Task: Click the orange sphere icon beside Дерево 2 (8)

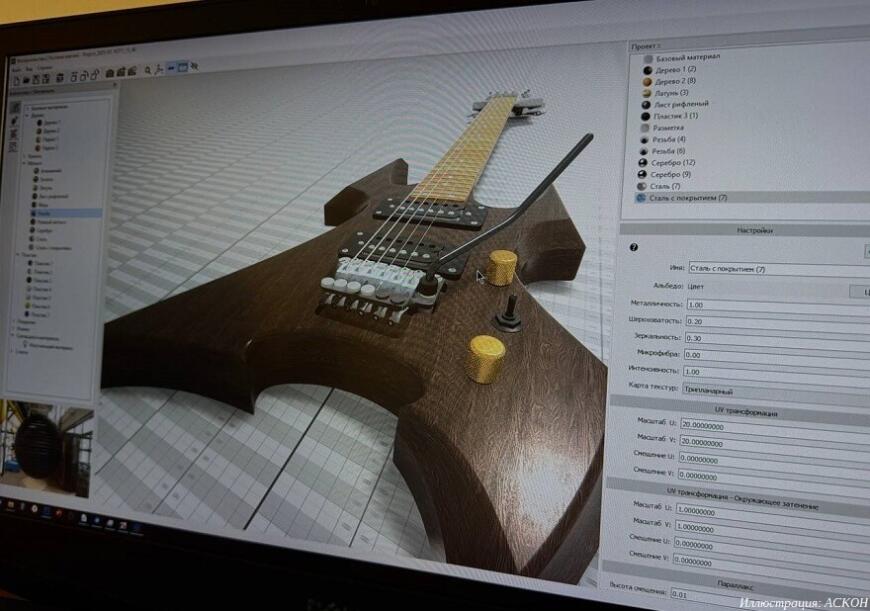Action: coord(647,82)
